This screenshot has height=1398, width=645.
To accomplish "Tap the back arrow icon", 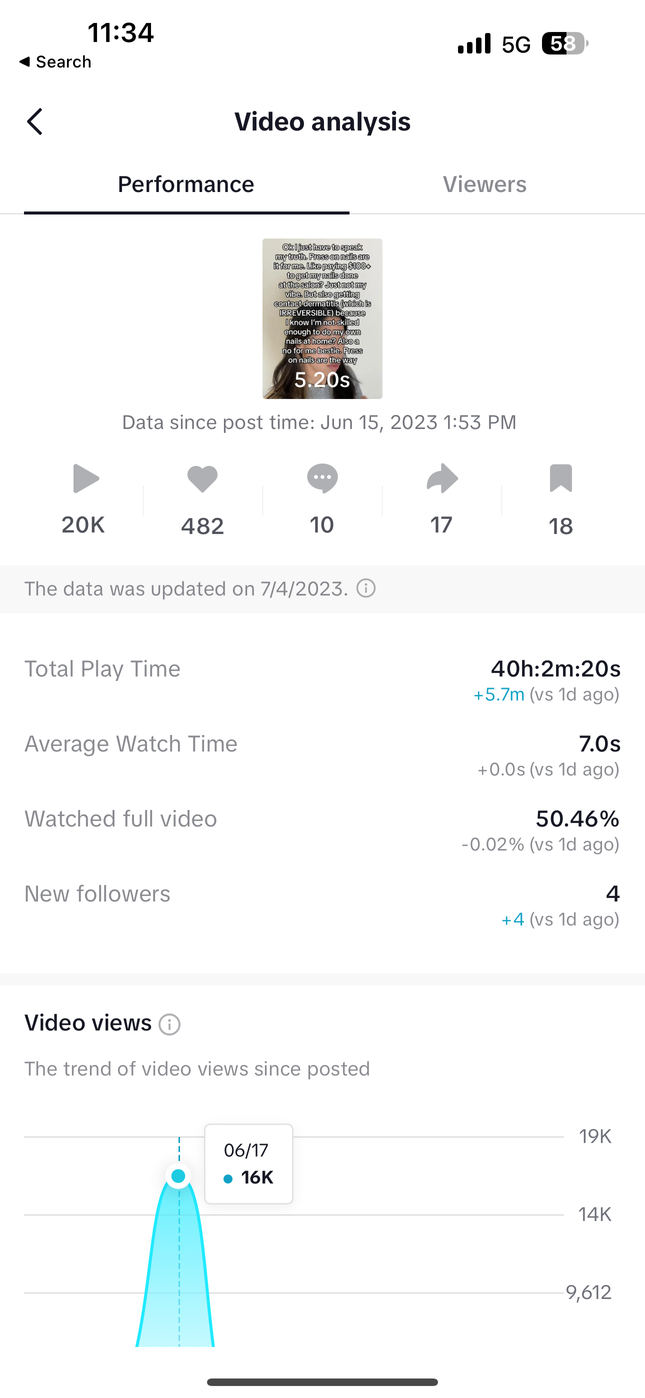I will coord(35,122).
